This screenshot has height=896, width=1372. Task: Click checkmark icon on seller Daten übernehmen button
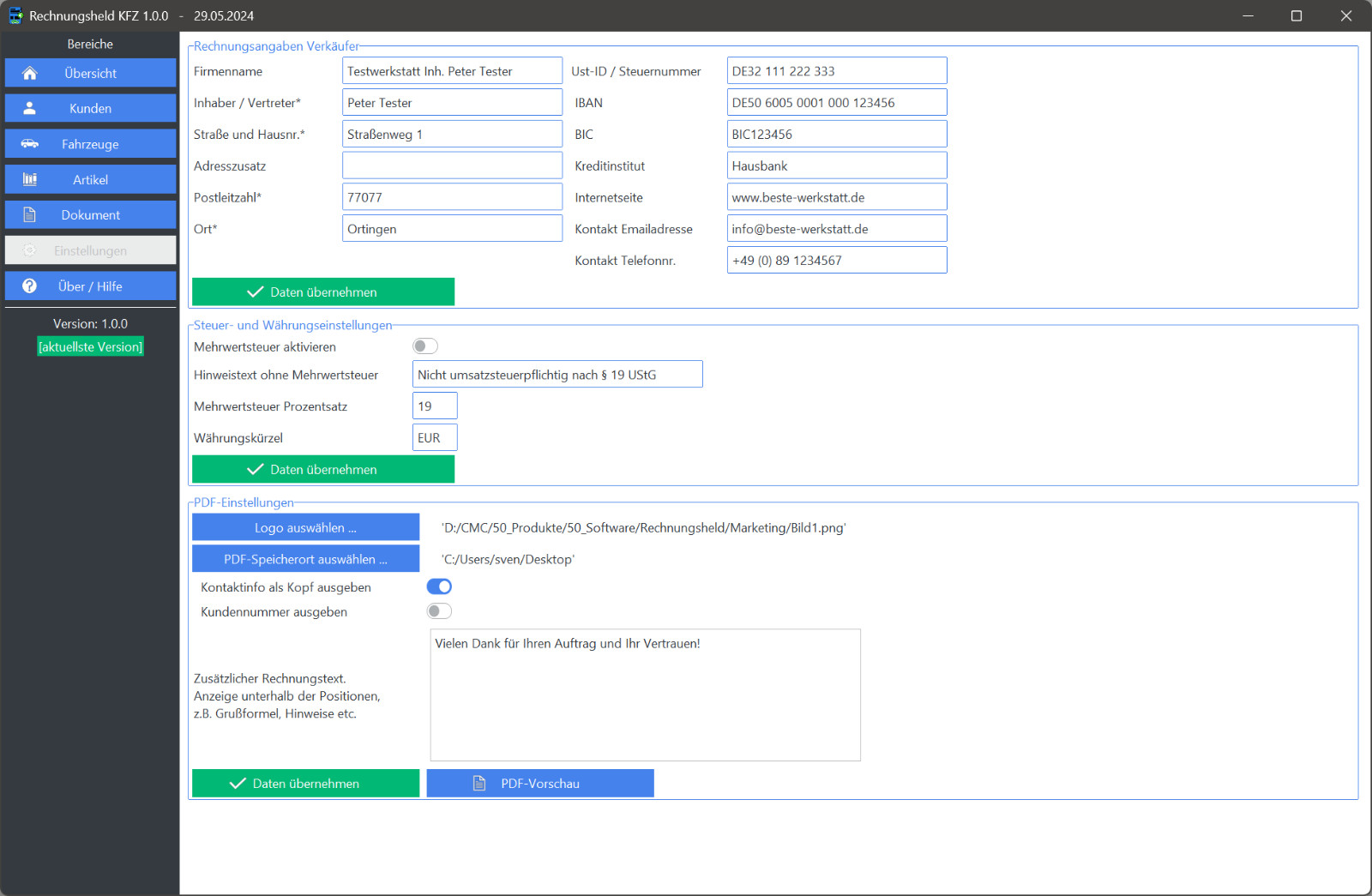pos(255,292)
